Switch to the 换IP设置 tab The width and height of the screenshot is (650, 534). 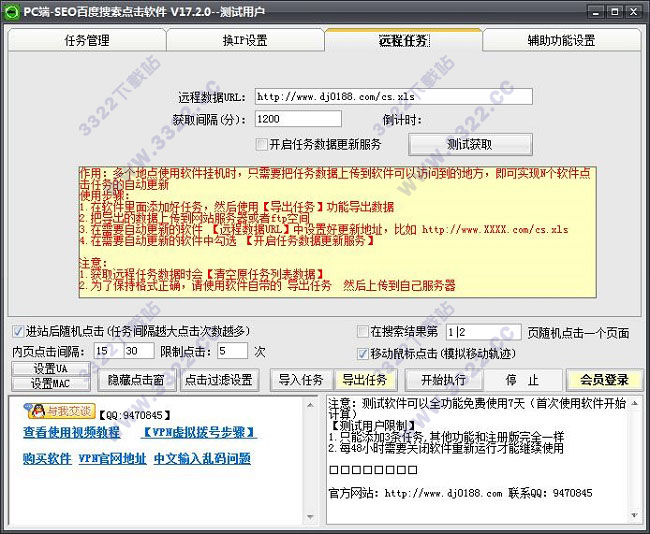coord(245,40)
